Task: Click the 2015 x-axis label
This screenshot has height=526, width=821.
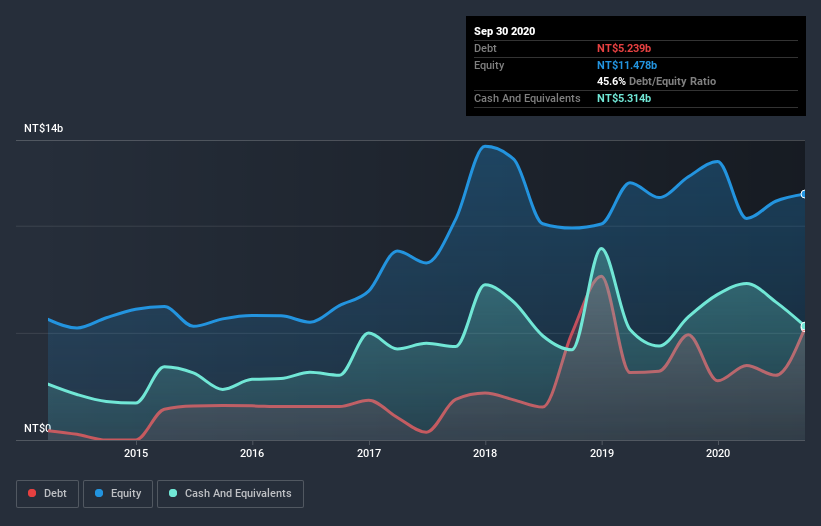Action: pos(136,453)
